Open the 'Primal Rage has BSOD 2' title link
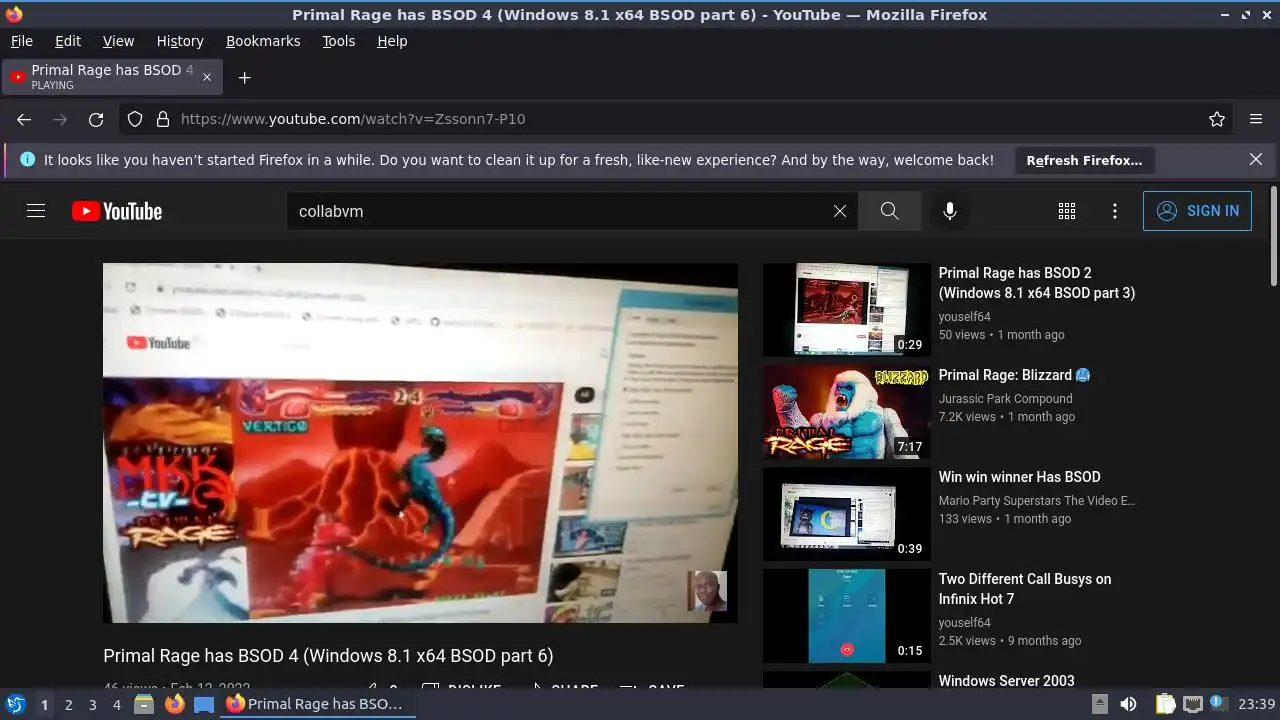 click(1037, 283)
